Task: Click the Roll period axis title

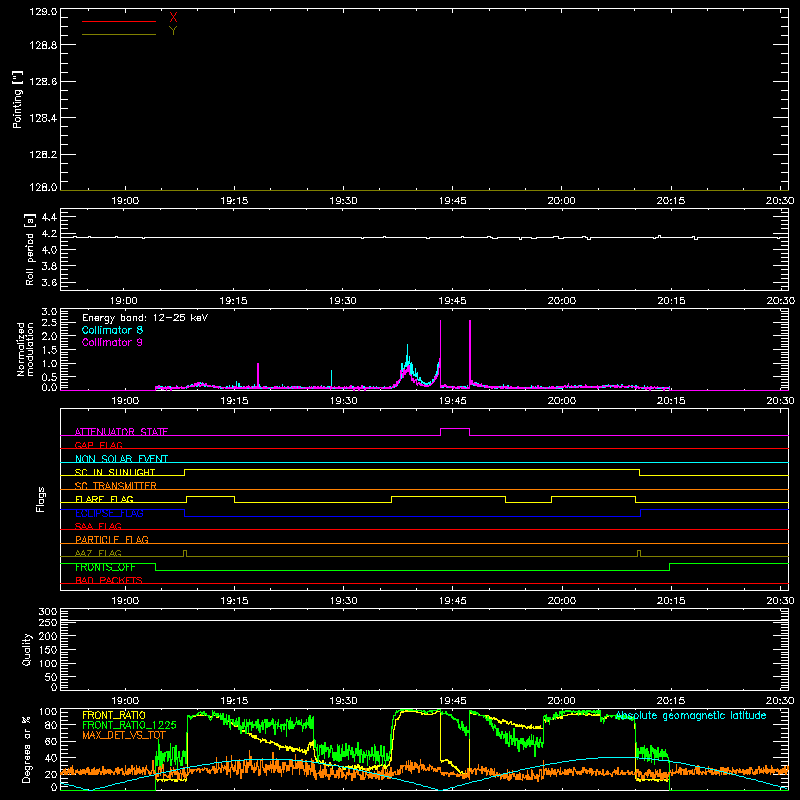Action: (x=29, y=249)
